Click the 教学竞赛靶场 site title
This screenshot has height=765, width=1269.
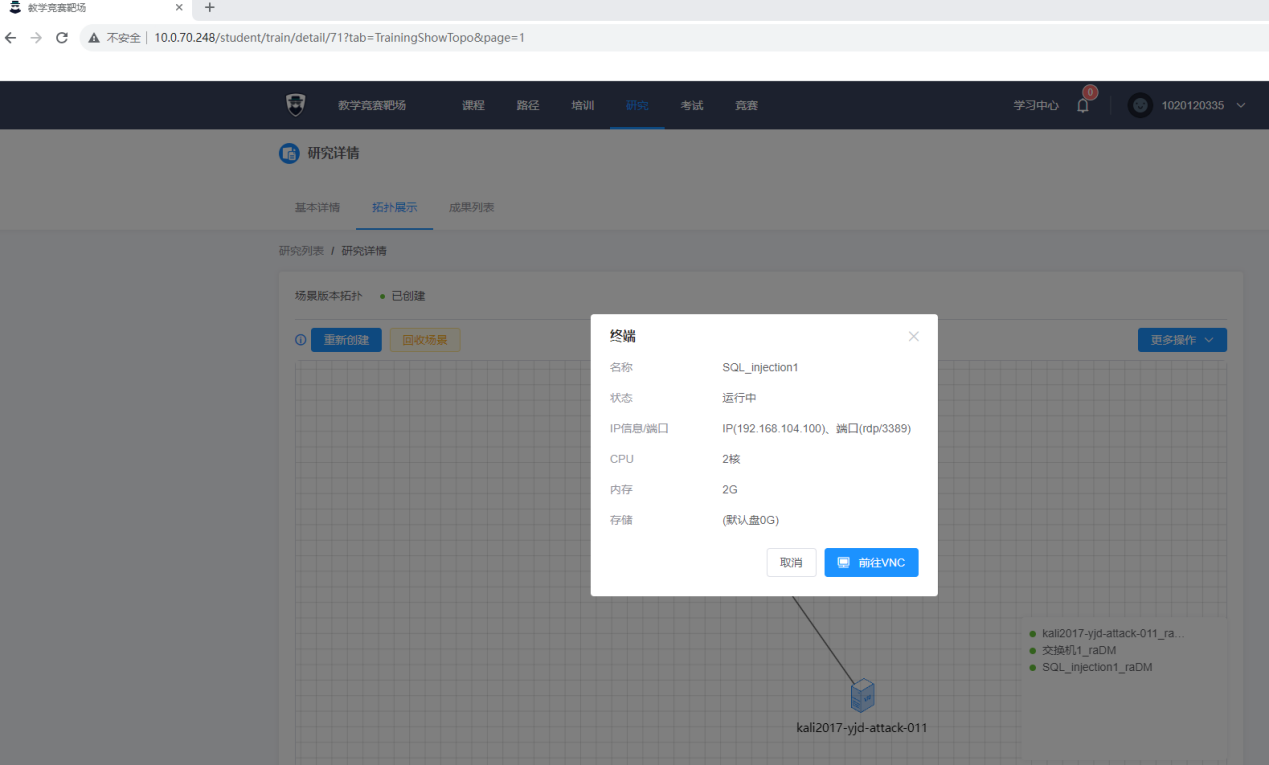click(372, 105)
